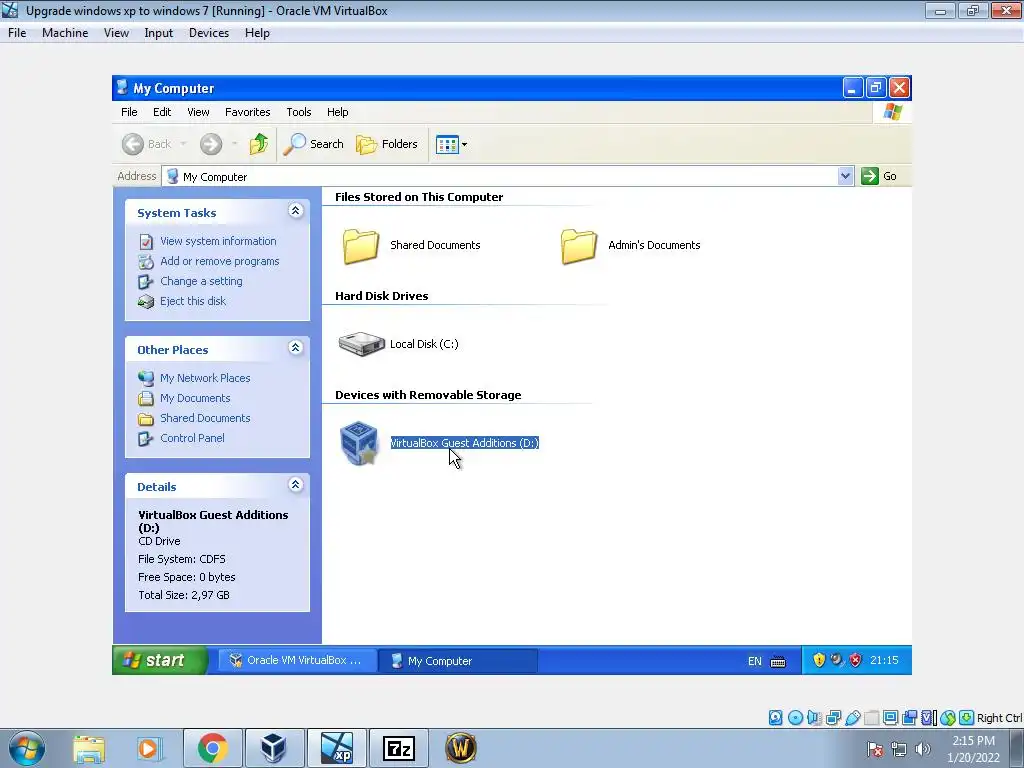
Task: Select the Admin's Documents folder icon
Action: [579, 246]
